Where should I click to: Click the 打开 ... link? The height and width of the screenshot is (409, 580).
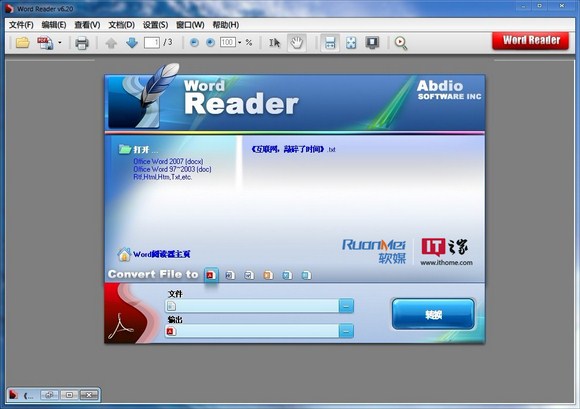(145, 150)
